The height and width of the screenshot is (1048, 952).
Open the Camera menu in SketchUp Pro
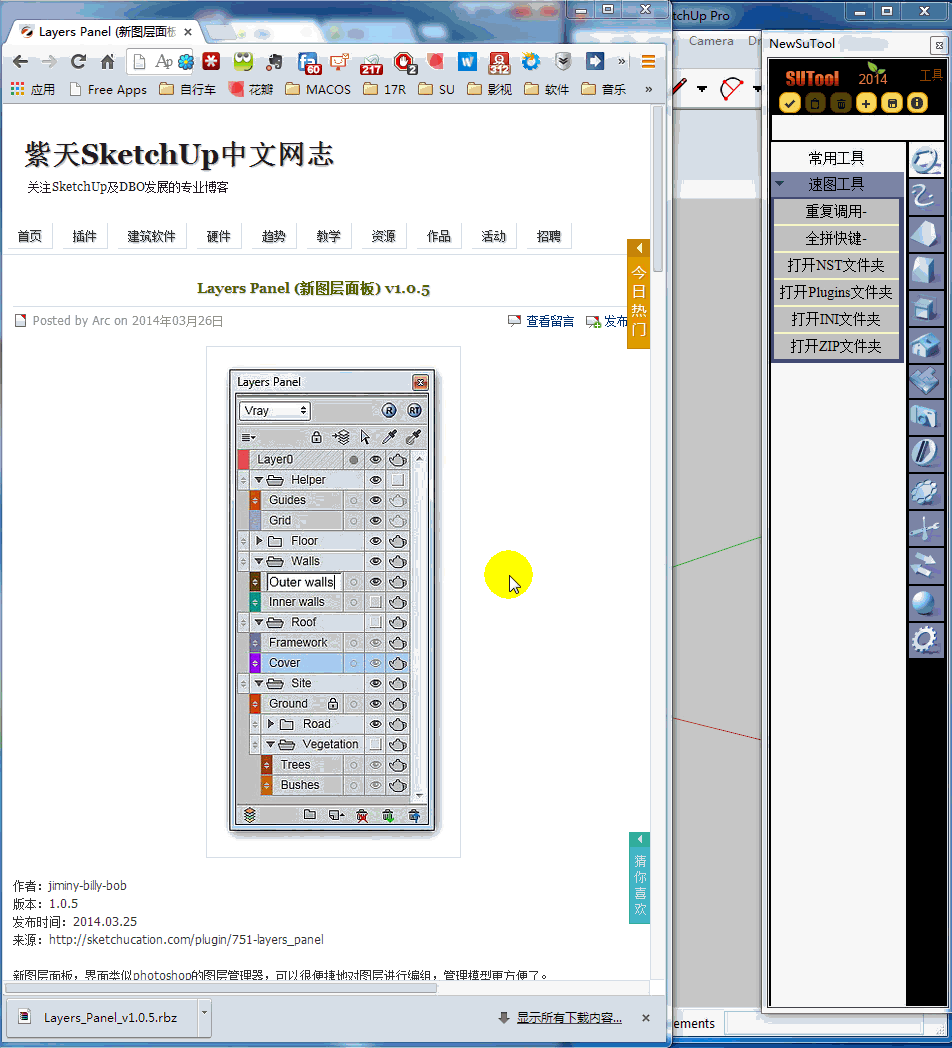click(711, 41)
